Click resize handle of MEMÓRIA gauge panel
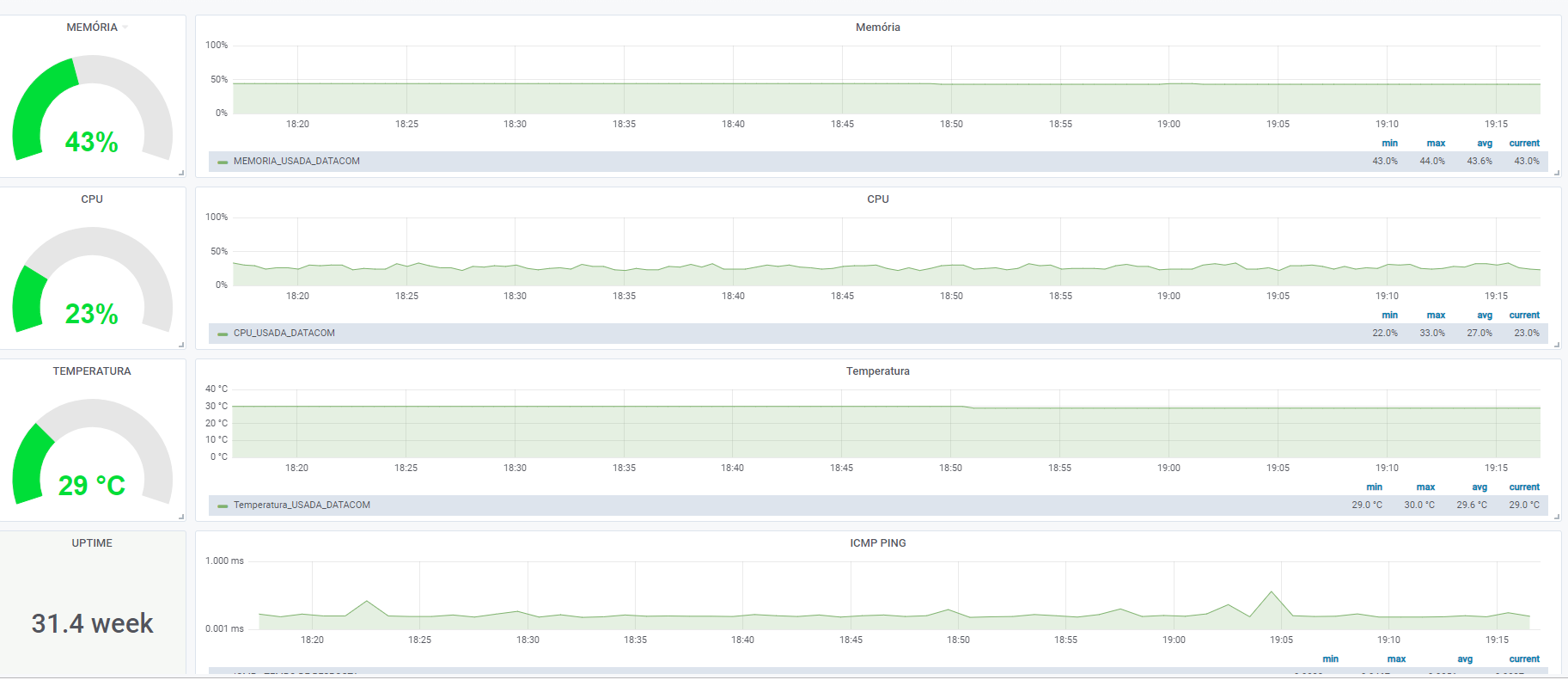Viewport: 1568px width, 680px height. click(181, 173)
